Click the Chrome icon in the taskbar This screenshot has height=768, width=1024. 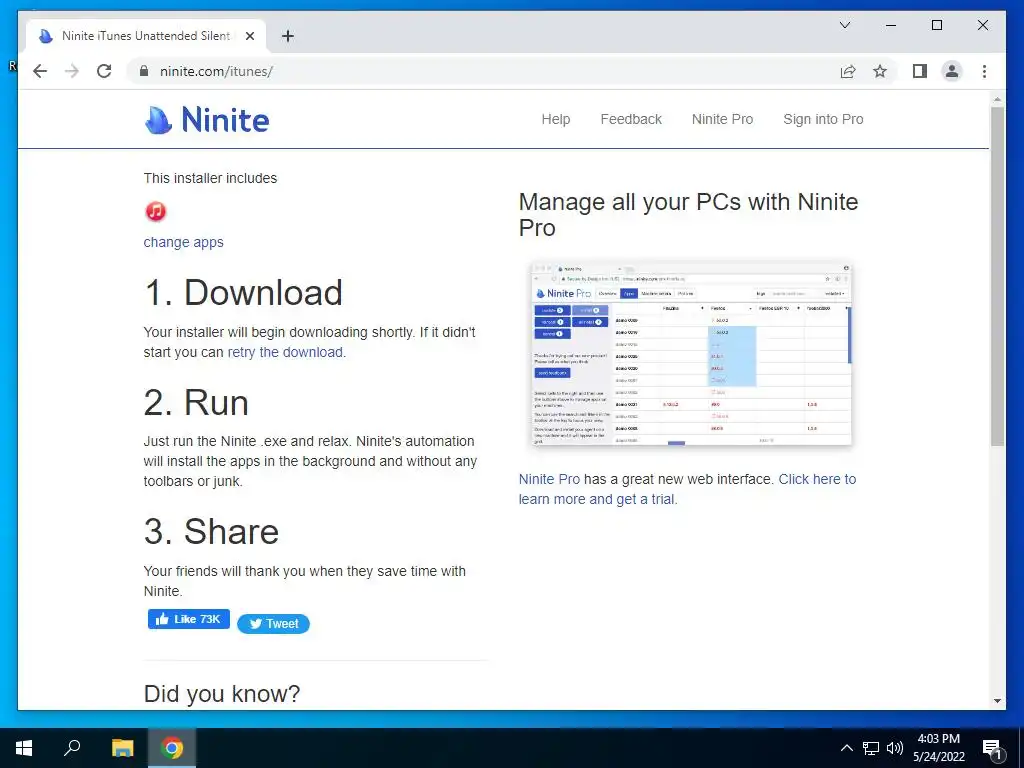click(172, 748)
